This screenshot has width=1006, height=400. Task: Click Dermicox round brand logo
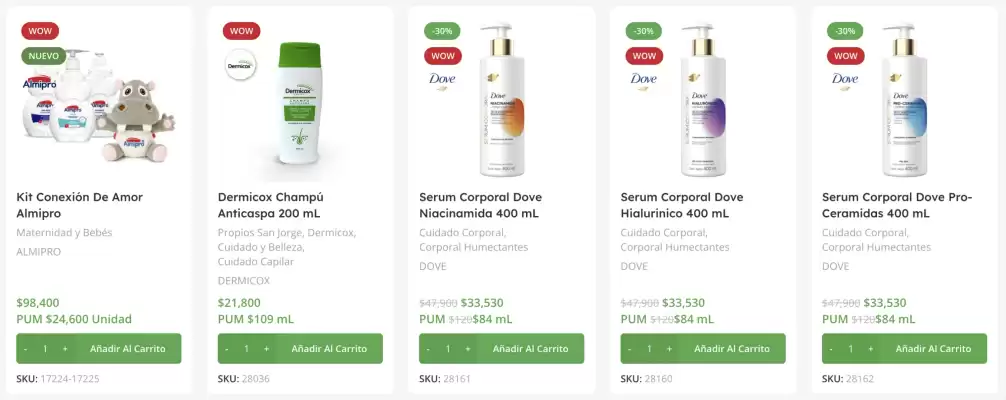[x=240, y=64]
